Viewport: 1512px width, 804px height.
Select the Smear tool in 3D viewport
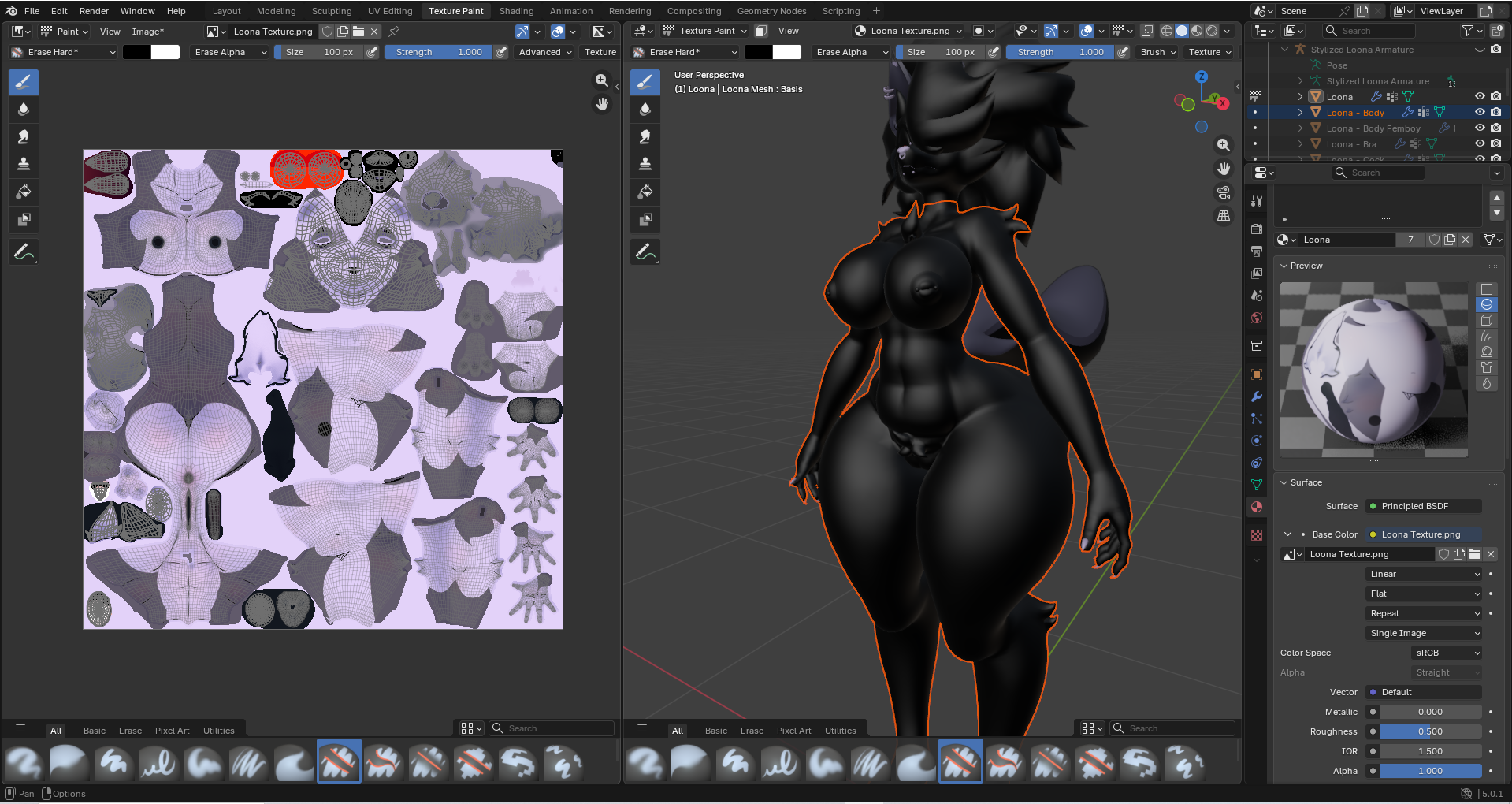tap(645, 137)
